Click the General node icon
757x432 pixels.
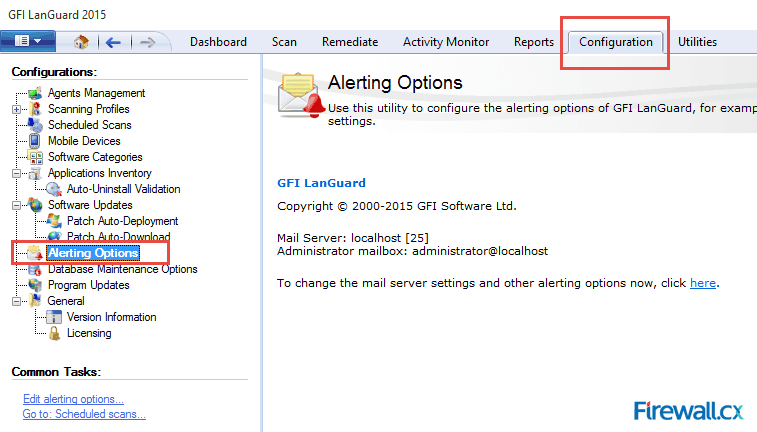coord(35,301)
